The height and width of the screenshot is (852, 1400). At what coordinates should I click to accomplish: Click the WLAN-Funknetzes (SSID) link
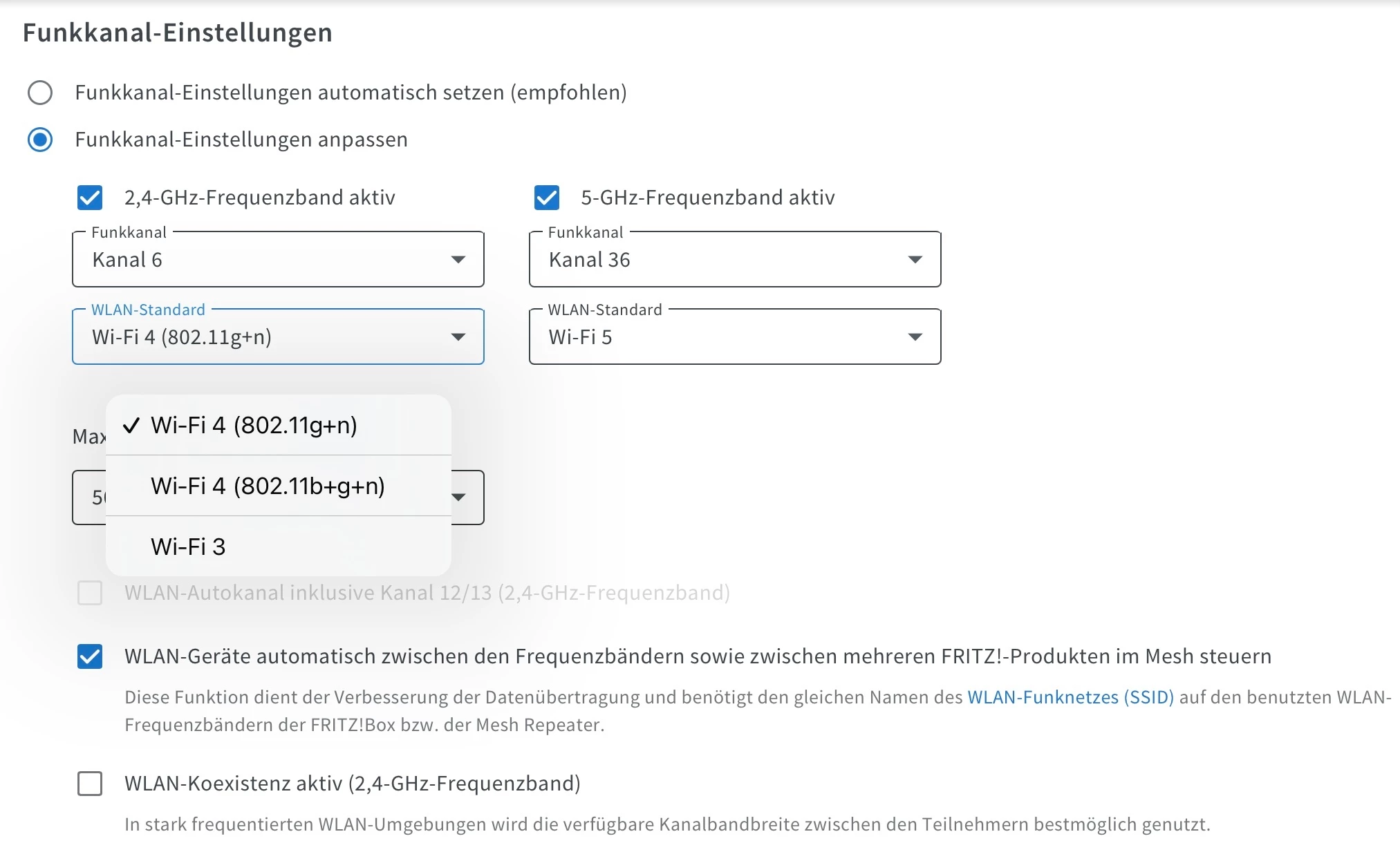[x=1070, y=697]
